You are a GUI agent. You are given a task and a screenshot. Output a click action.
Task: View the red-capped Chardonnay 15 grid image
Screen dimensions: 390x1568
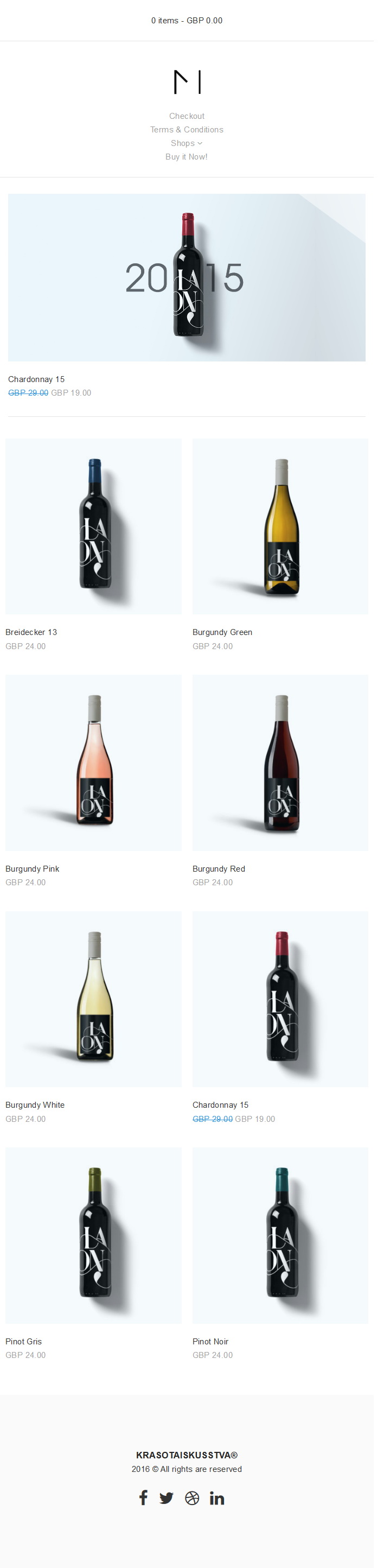coord(280,999)
